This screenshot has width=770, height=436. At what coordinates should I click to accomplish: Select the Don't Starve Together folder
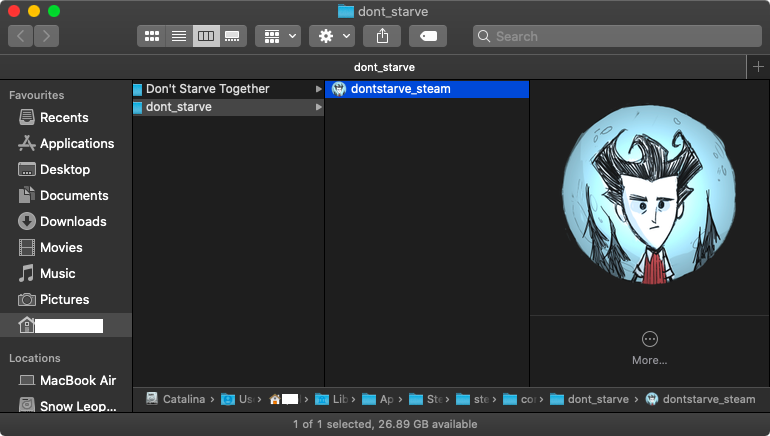coord(228,89)
